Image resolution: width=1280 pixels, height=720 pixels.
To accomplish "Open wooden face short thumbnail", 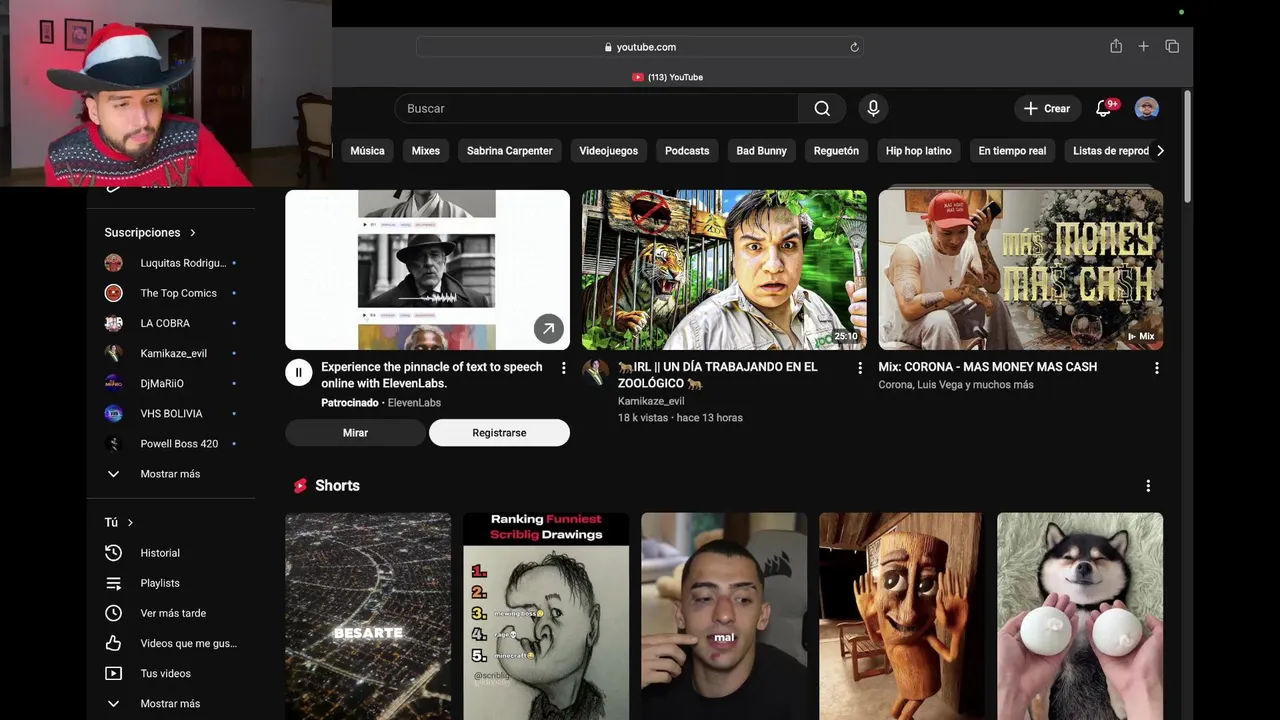I will click(x=902, y=616).
